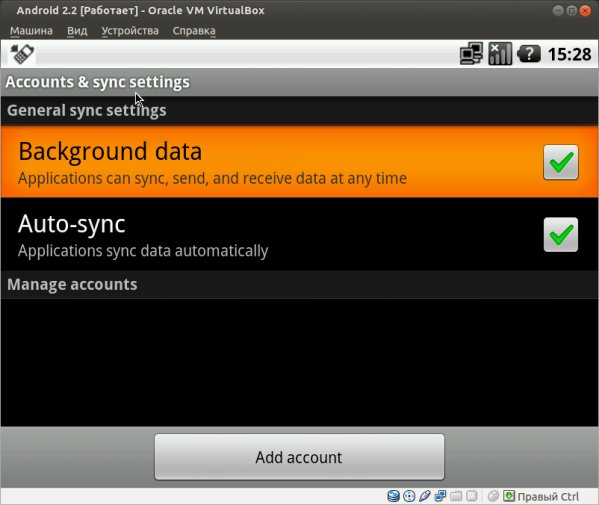Uncheck the Background data checkbox
Viewport: 599px width, 505px height.
coord(561,162)
